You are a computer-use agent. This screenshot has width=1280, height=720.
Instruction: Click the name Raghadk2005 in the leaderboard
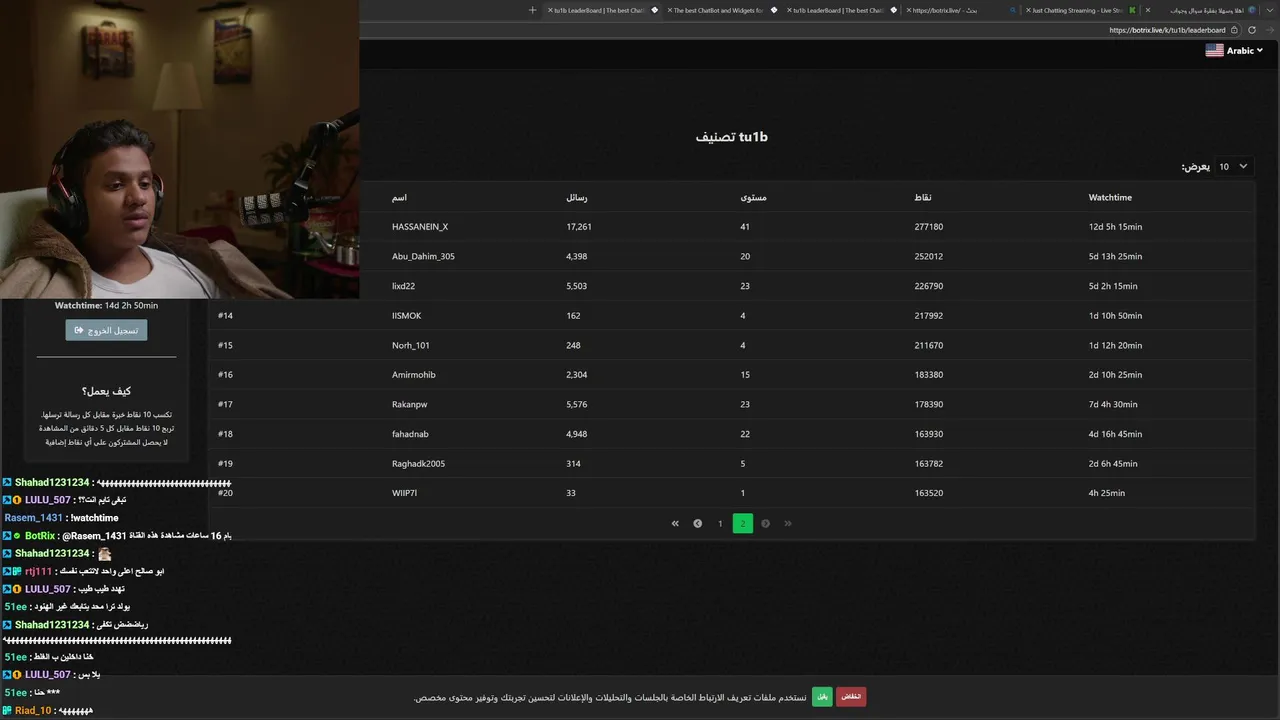coord(418,464)
